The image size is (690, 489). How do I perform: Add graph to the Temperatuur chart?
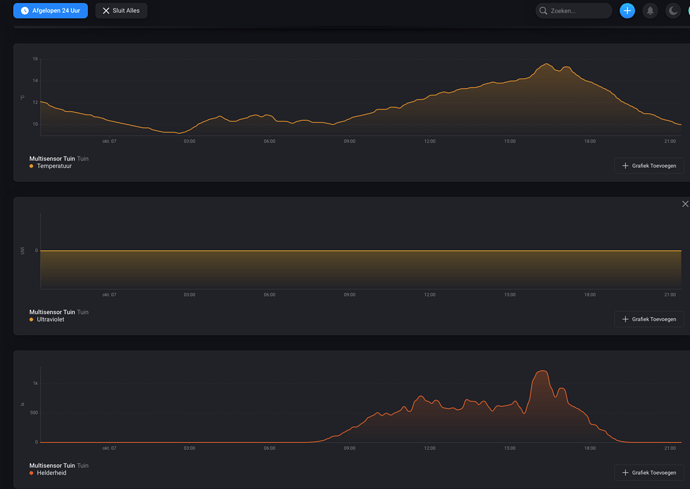click(x=649, y=166)
